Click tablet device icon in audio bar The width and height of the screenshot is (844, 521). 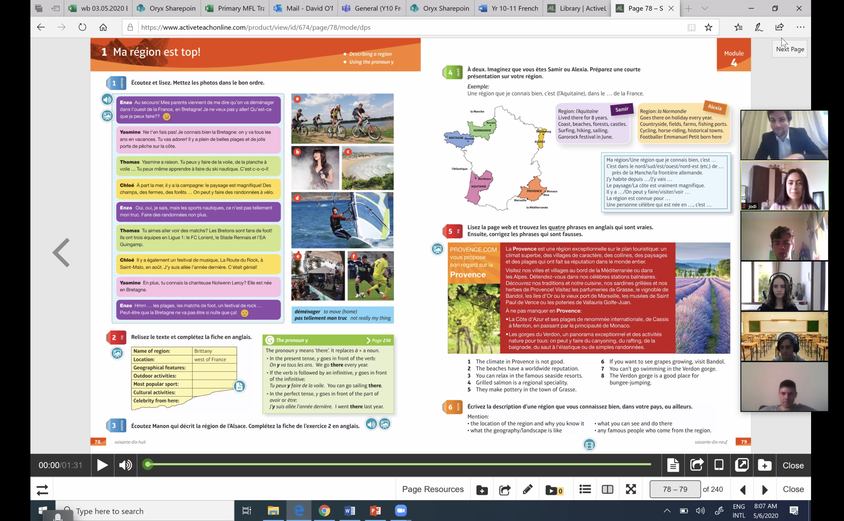pyautogui.click(x=719, y=464)
